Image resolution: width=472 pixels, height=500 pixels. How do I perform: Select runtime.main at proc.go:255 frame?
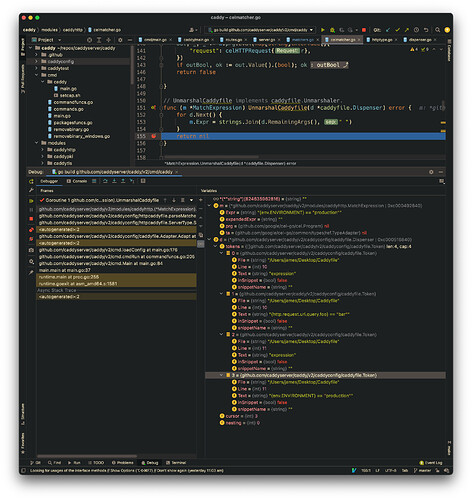pos(116,277)
